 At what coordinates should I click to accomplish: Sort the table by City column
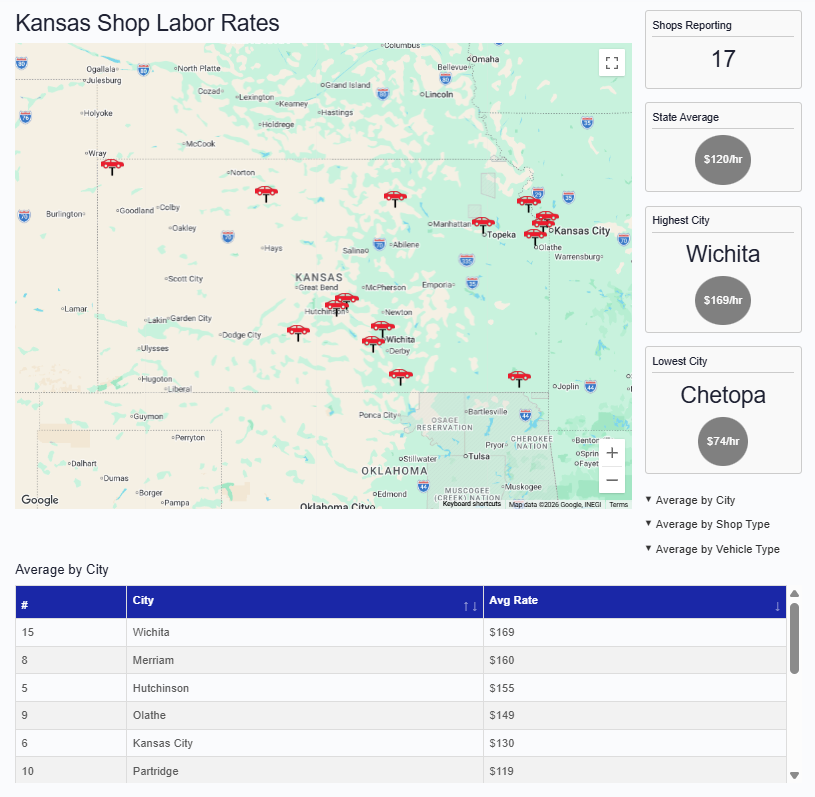[x=305, y=602]
